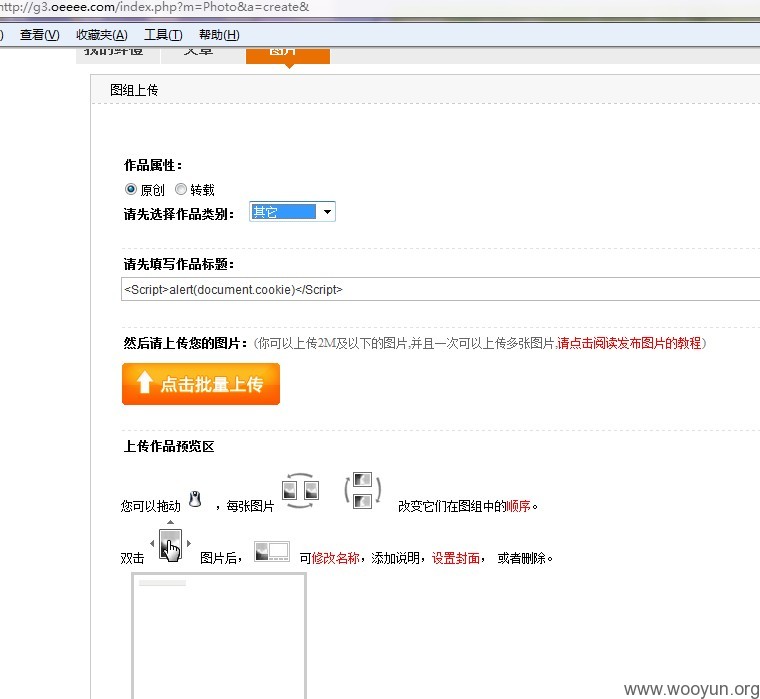Select the 原创 radio button

pyautogui.click(x=130, y=189)
